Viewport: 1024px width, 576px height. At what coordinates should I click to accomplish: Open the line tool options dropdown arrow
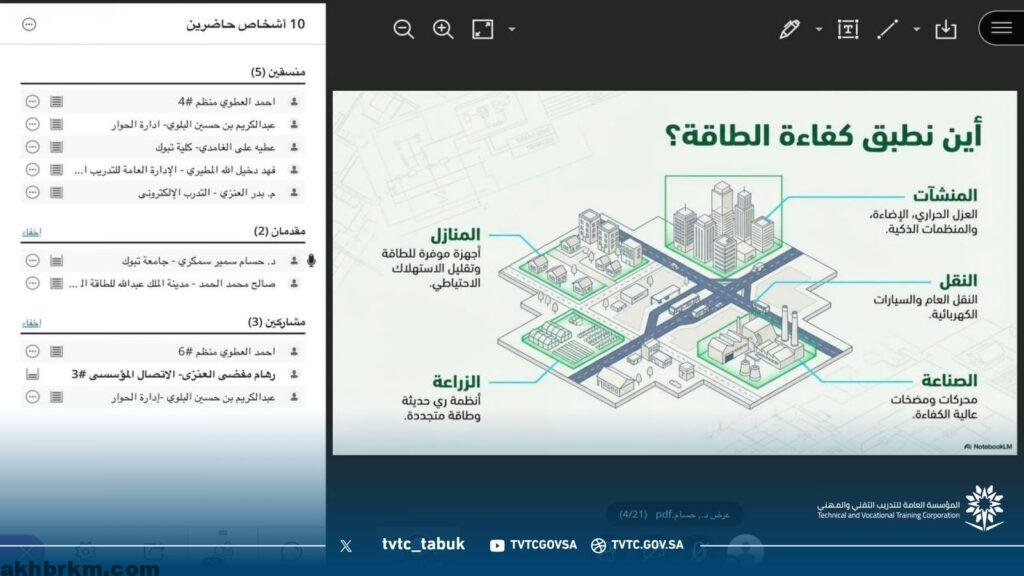click(x=916, y=29)
